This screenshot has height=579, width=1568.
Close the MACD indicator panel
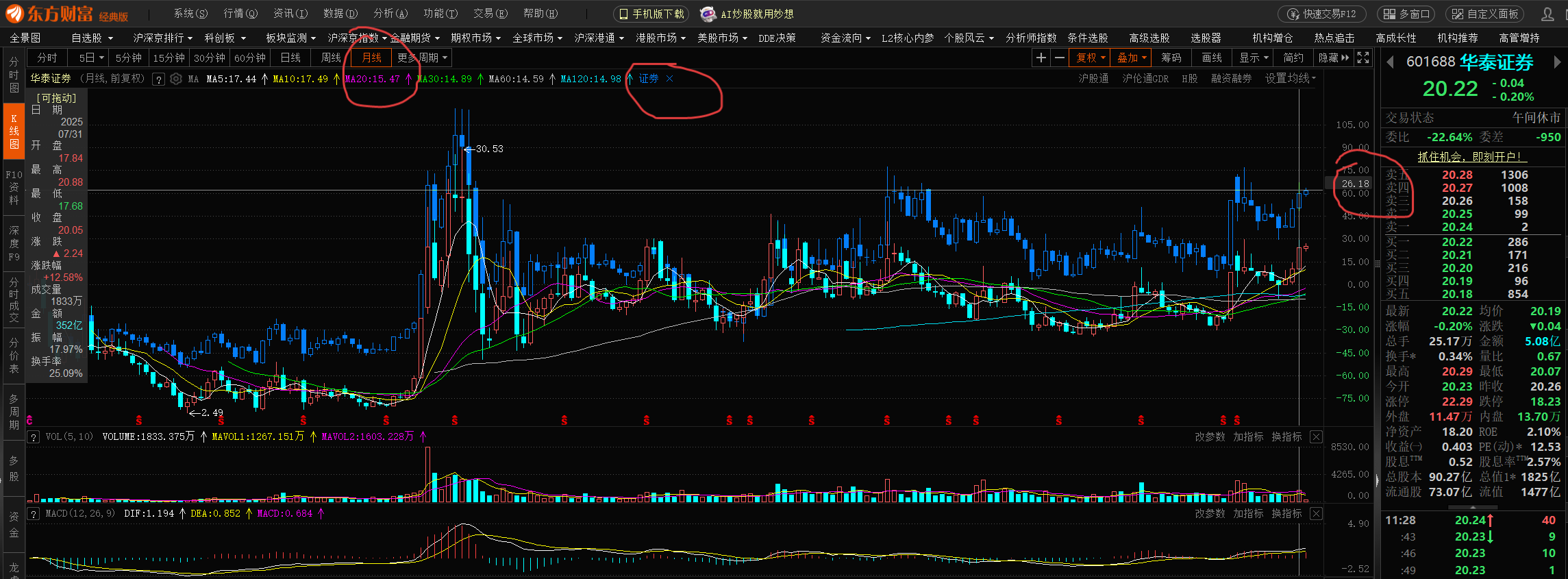pyautogui.click(x=1316, y=513)
